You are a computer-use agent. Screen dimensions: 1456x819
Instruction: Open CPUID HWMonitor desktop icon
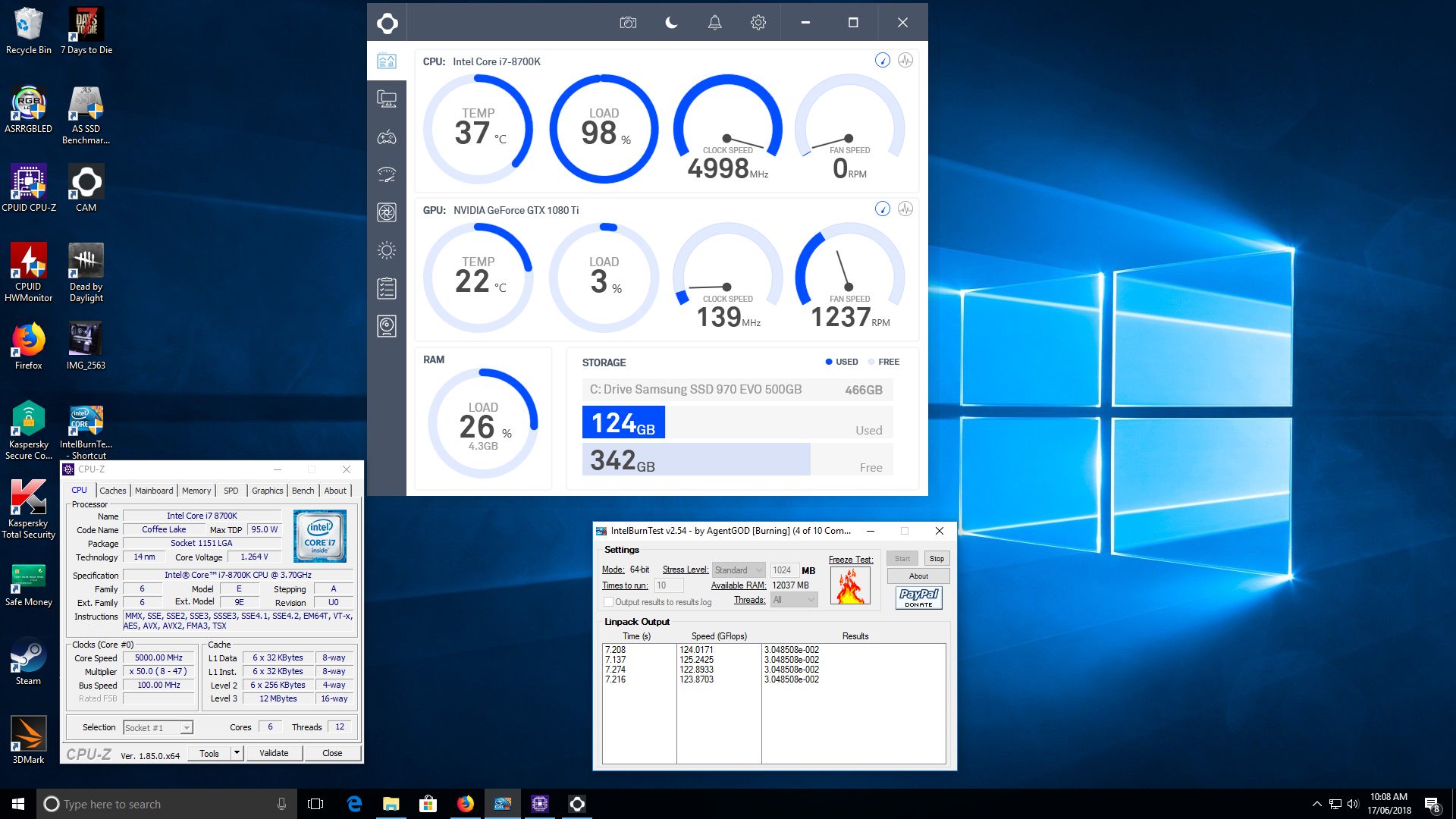[x=29, y=273]
